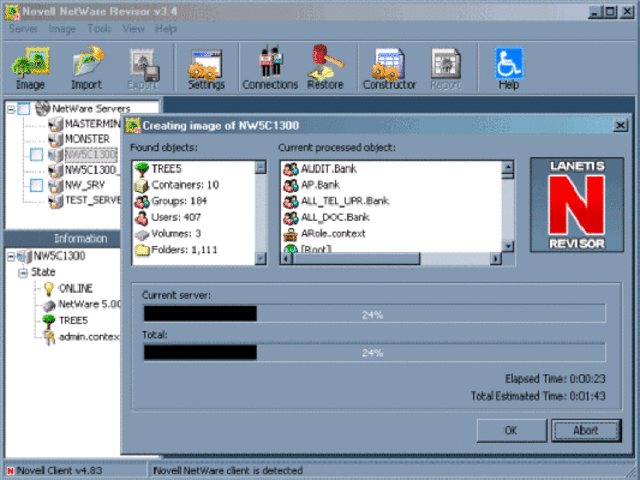The image size is (640, 480).
Task: Toggle the NetWare Servers root checkbox
Action: [24, 109]
